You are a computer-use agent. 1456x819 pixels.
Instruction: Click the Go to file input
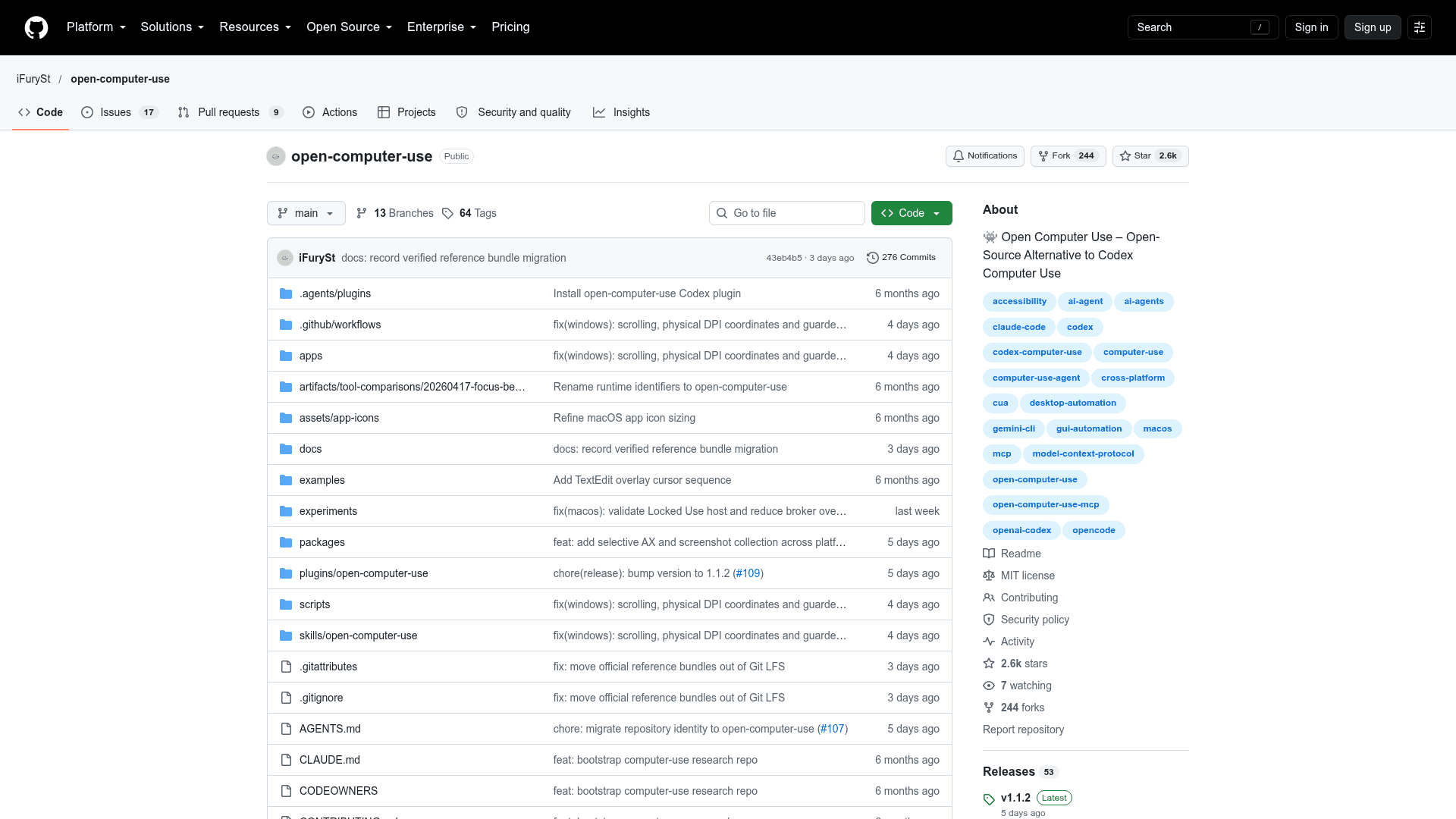coord(787,213)
